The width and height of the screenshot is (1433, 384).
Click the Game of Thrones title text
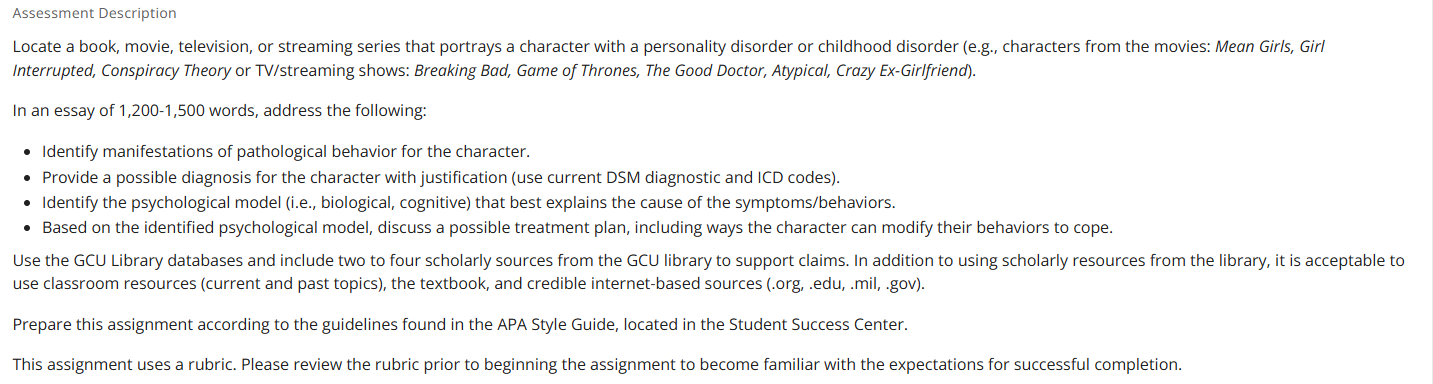(576, 71)
